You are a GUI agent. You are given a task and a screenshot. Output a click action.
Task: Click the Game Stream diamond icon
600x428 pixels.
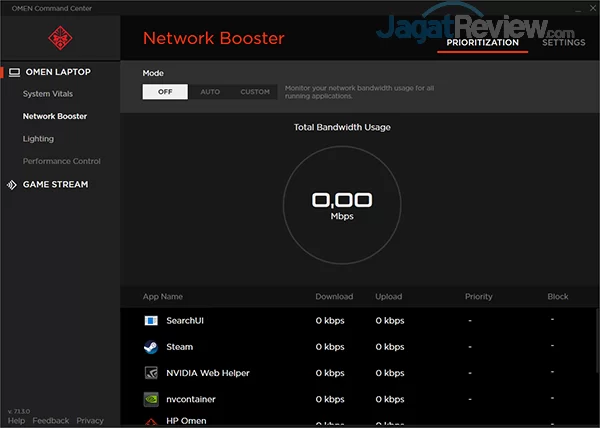click(12, 184)
